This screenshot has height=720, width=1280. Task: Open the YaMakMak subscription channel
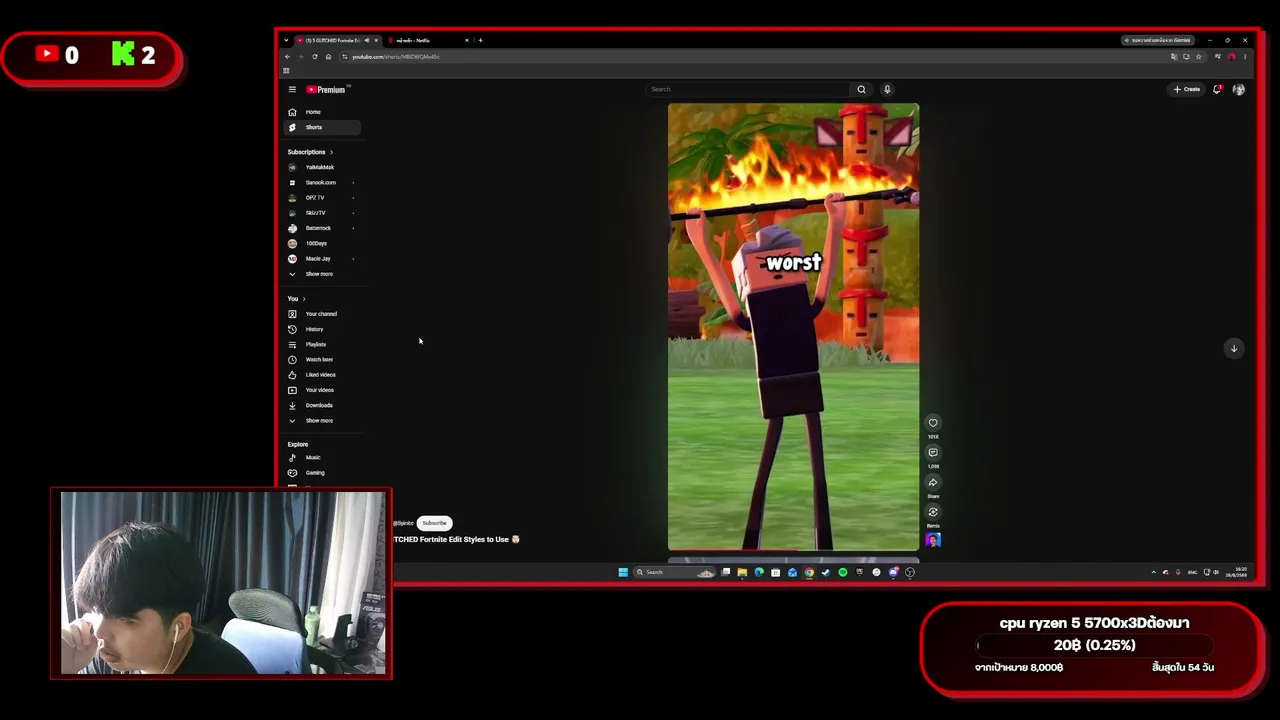(321, 167)
